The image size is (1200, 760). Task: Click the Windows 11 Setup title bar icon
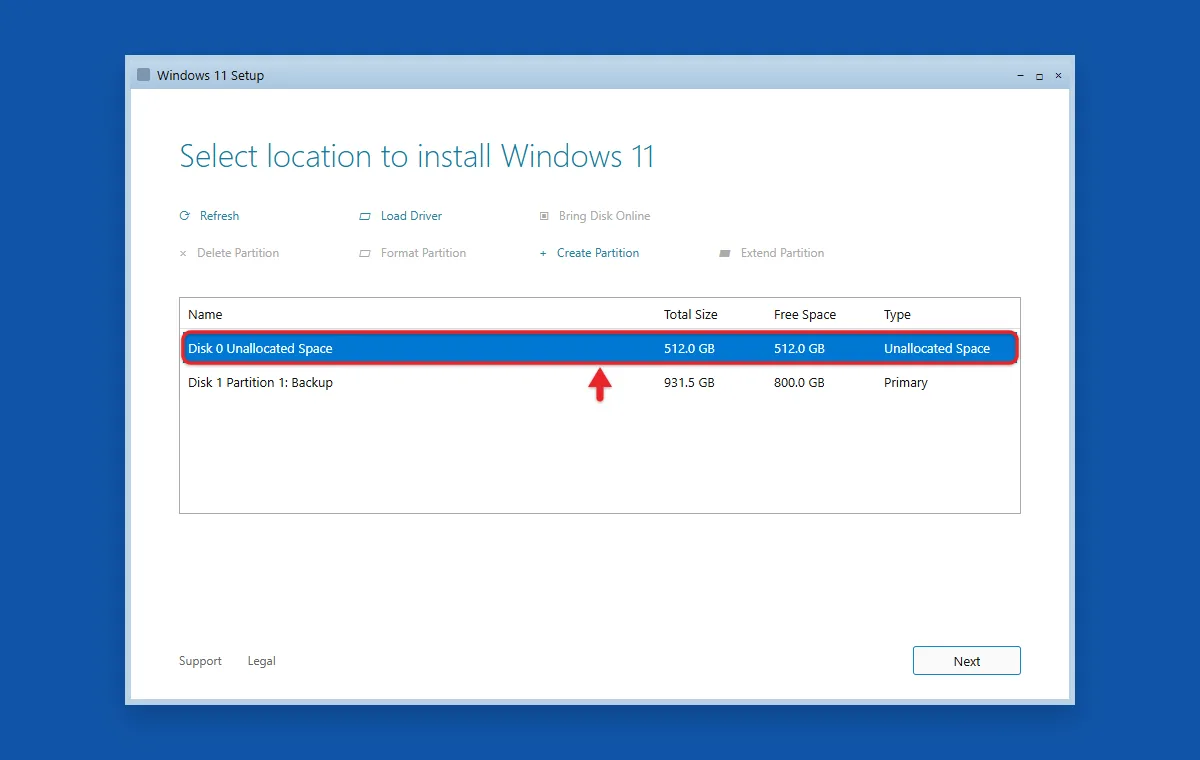pos(144,75)
